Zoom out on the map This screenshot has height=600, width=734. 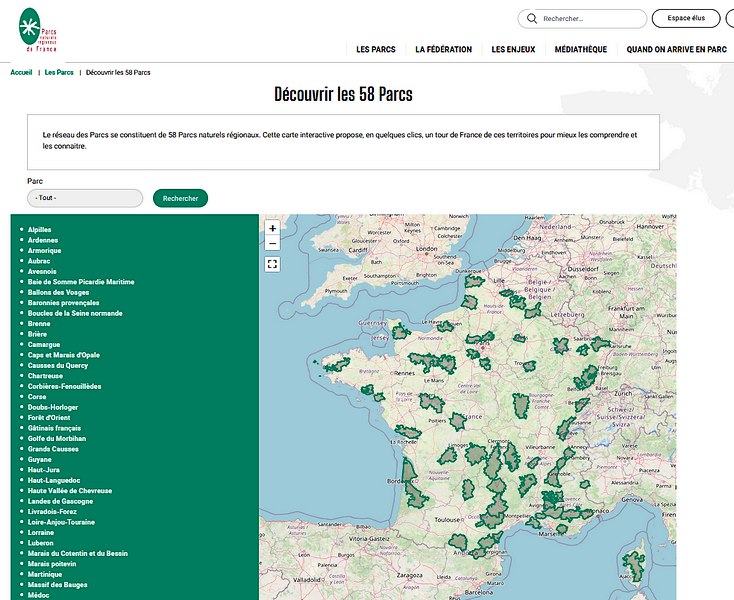(x=272, y=243)
